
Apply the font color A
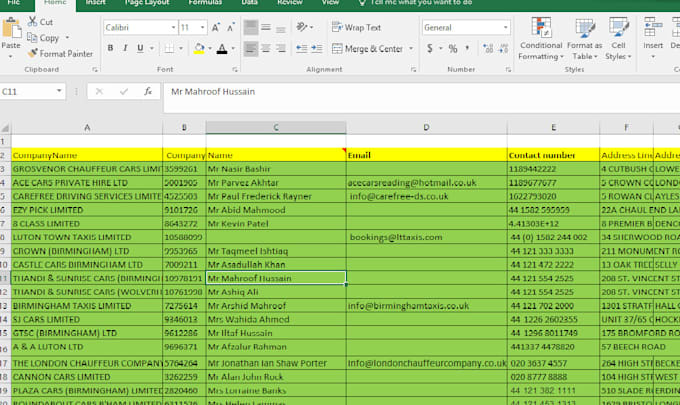tap(222, 48)
